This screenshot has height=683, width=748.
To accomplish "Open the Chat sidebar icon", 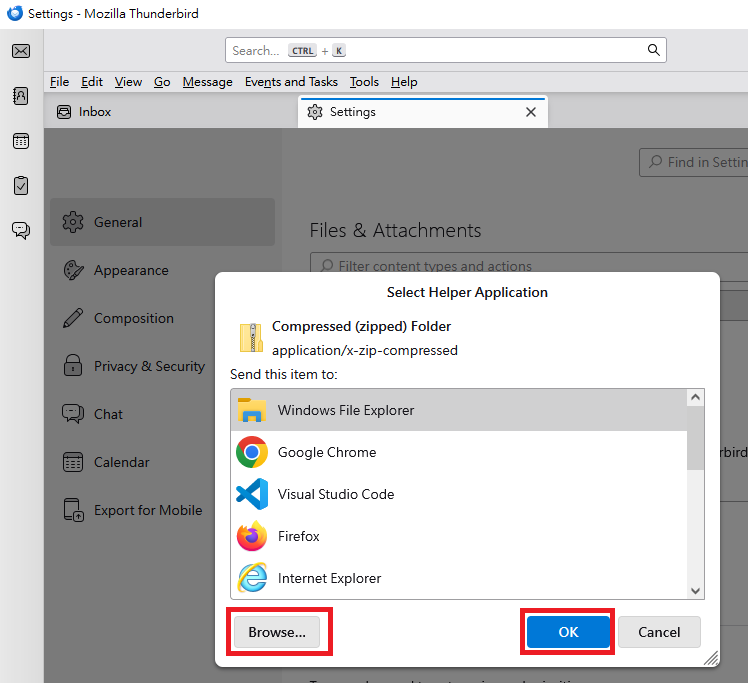I will [x=21, y=230].
